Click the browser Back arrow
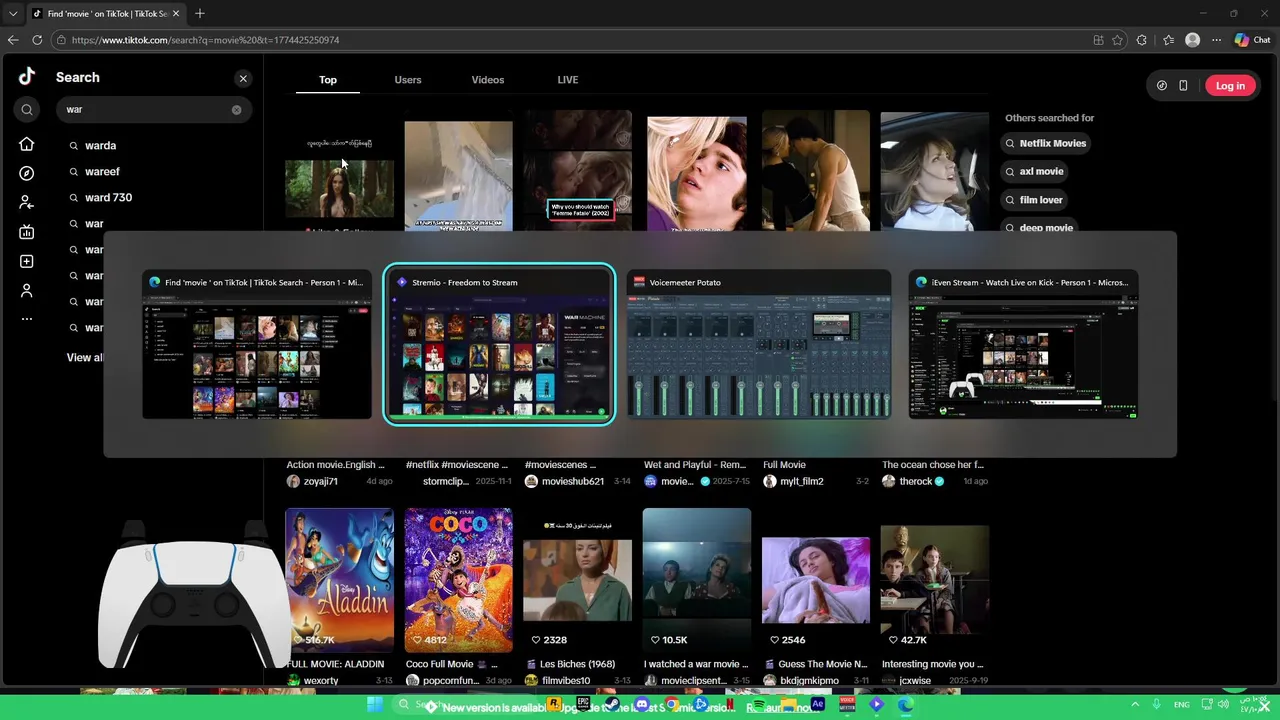 [13, 40]
